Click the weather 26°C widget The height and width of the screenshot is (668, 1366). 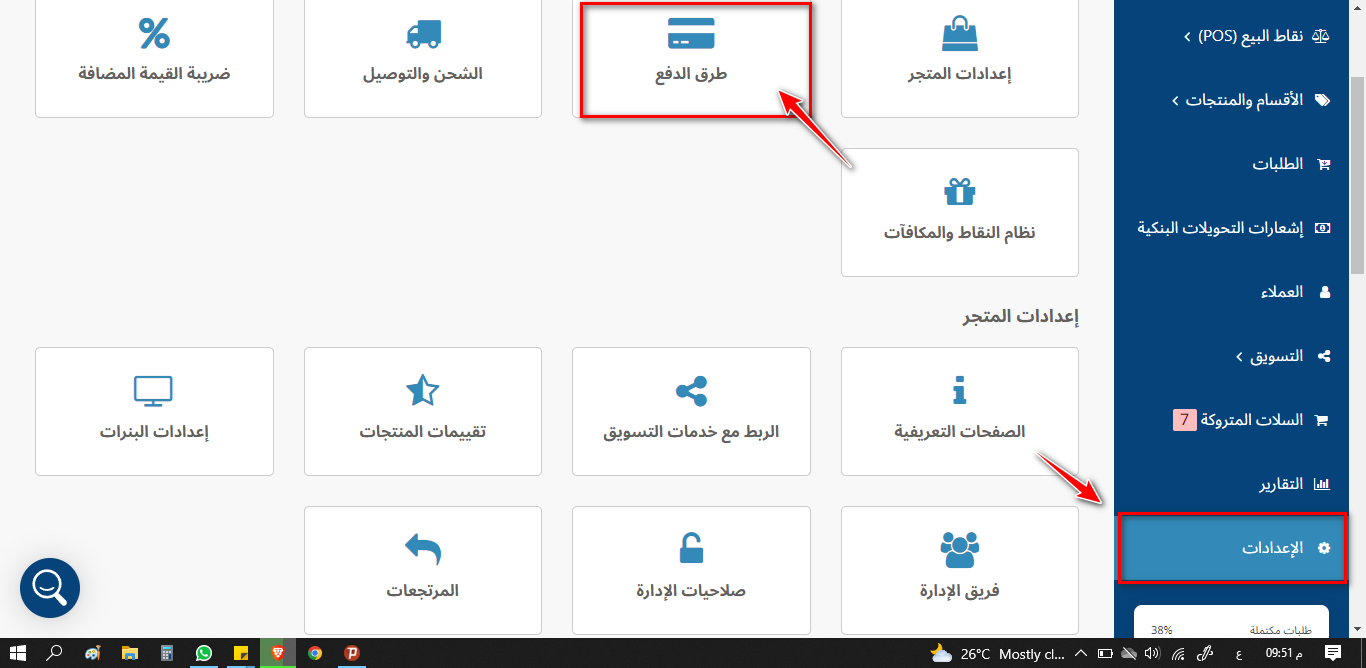pyautogui.click(x=997, y=653)
